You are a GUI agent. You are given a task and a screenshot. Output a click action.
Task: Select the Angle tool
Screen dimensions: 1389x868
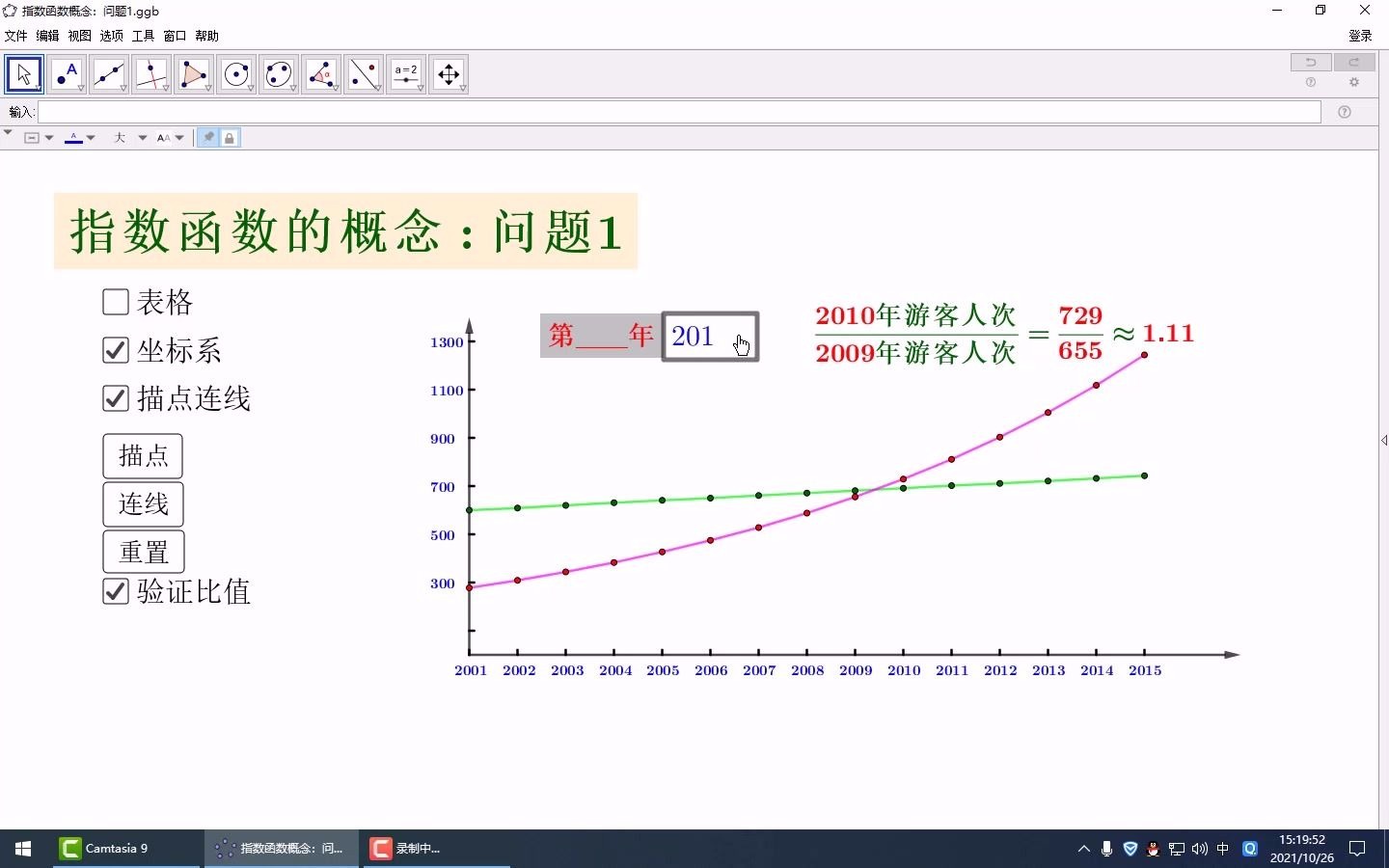tap(321, 74)
